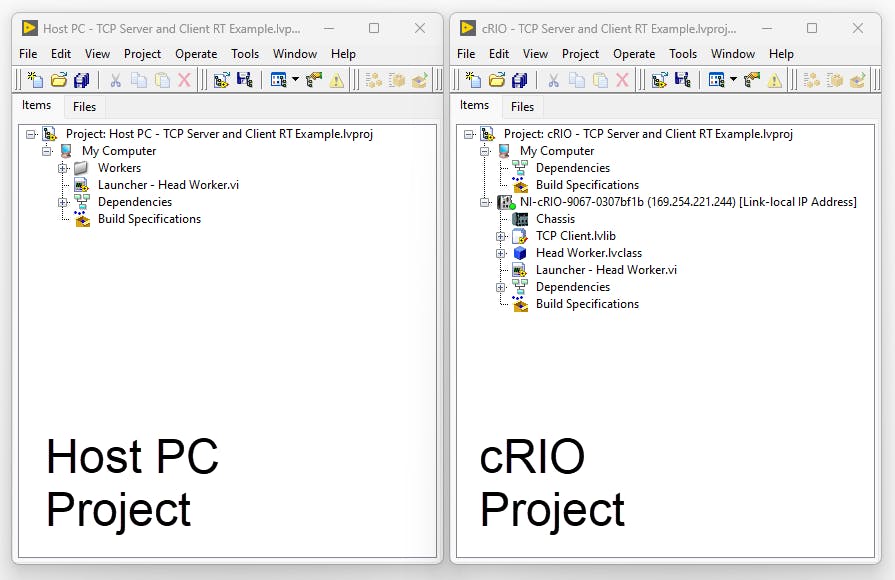Image resolution: width=895 pixels, height=580 pixels.
Task: Open Filter View dropdown arrow in Host PC toolbar
Action: point(296,79)
